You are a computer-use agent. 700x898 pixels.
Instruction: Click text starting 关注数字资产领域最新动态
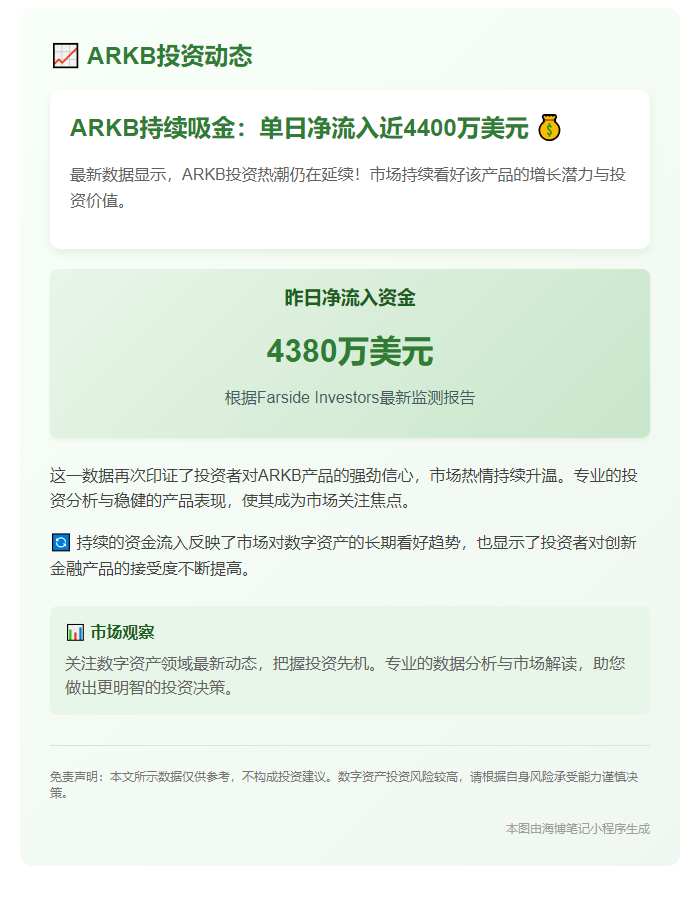pos(345,675)
